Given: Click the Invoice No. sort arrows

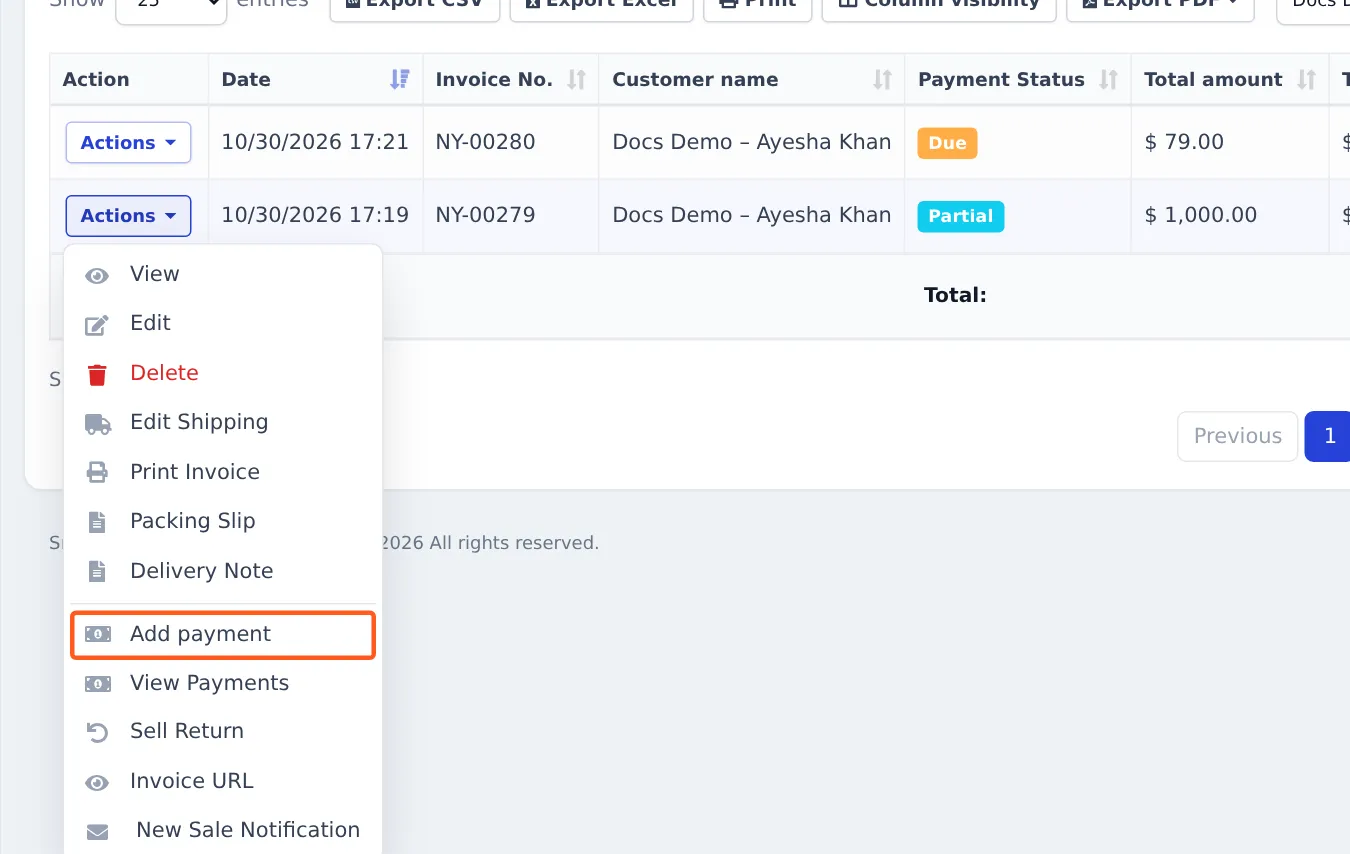Looking at the screenshot, I should 576,80.
